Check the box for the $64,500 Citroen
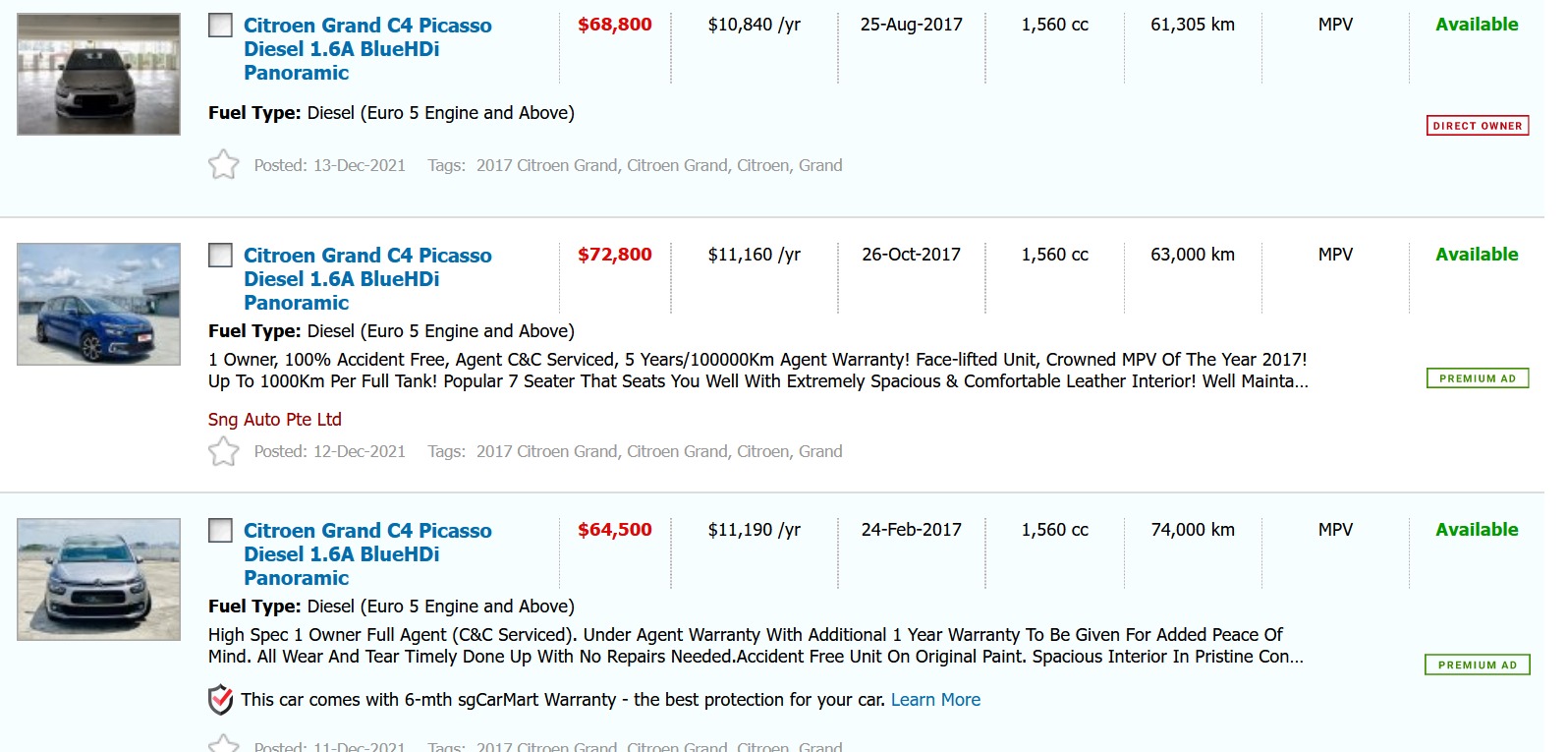The height and width of the screenshot is (752, 1568). (221, 531)
